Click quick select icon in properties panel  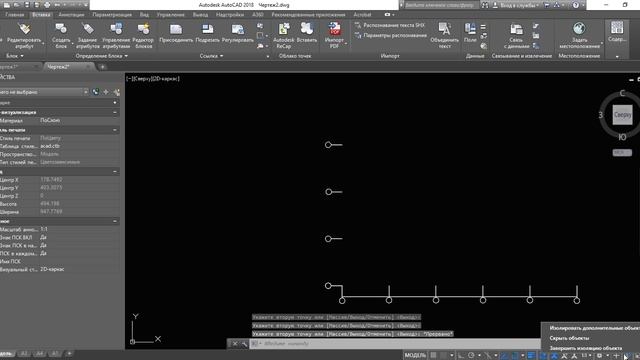116,92
